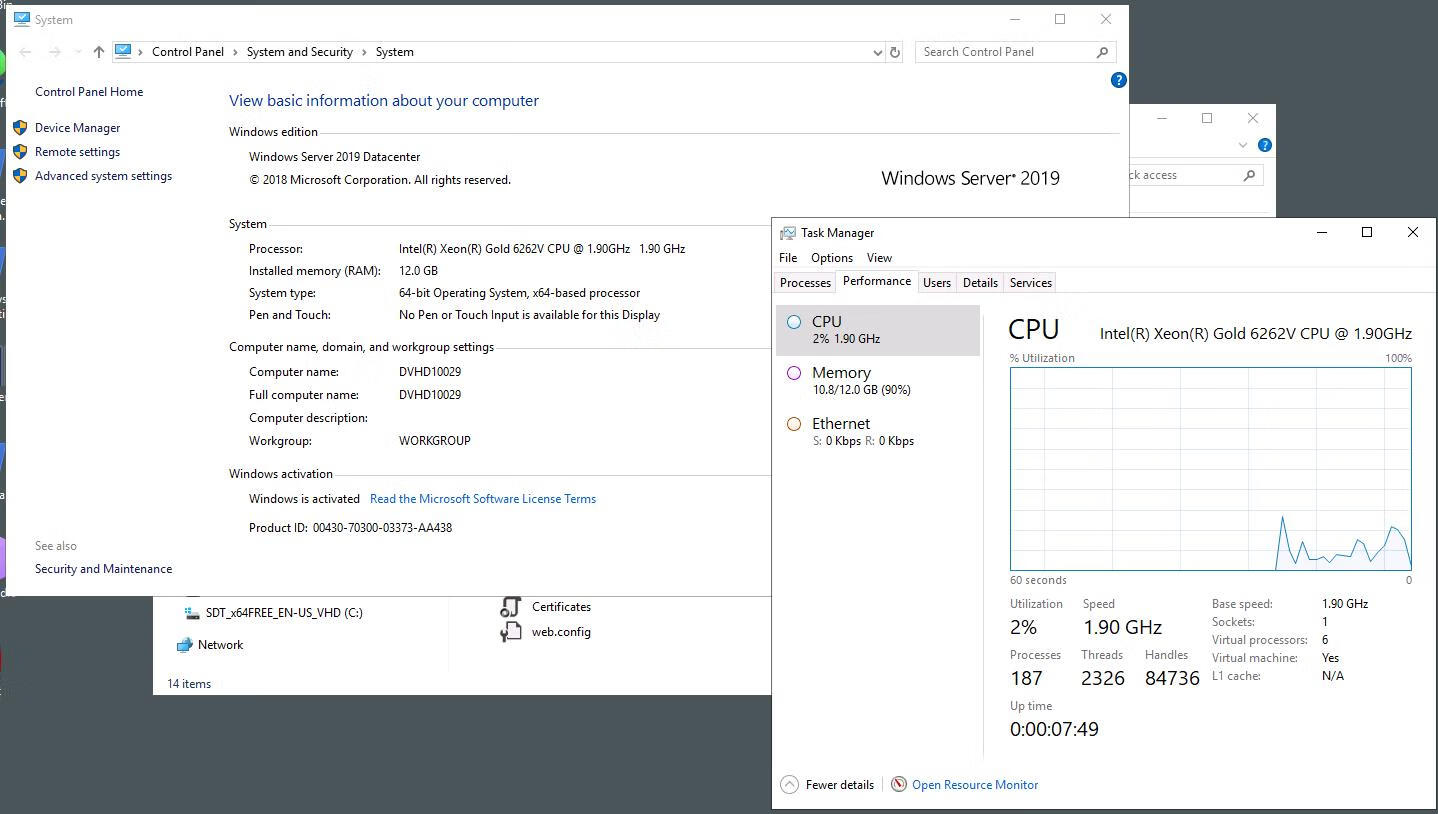Click the refresh icon beside address bar
The image size is (1438, 814).
[x=895, y=52]
